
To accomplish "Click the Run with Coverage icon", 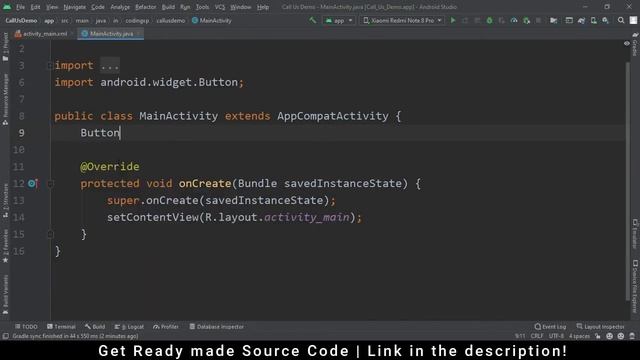I will coord(502,20).
